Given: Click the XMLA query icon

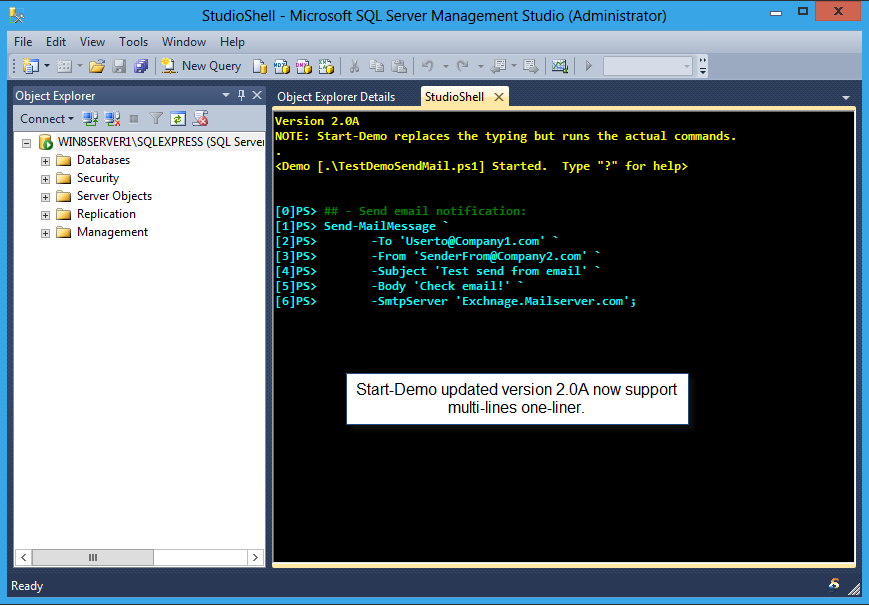Looking at the screenshot, I should (326, 67).
